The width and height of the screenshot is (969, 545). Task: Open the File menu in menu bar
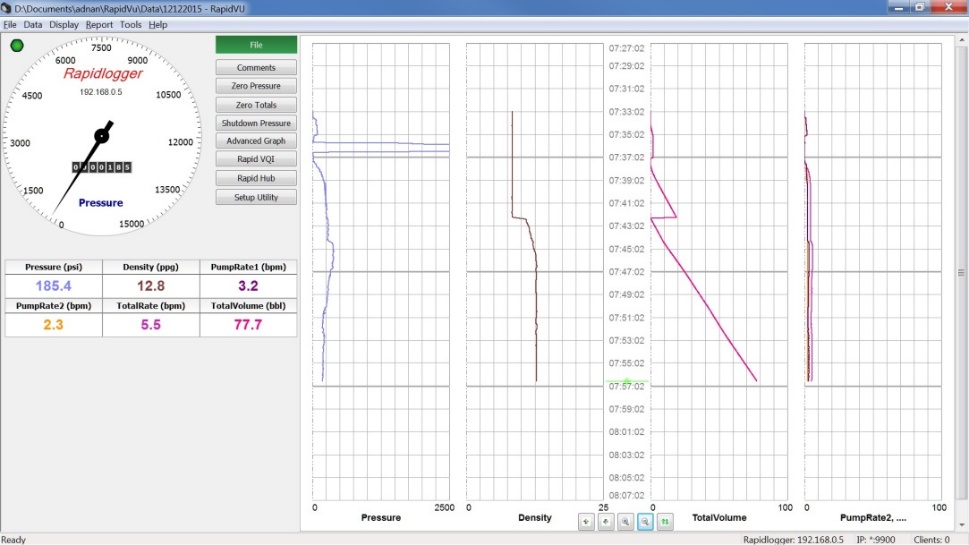(x=10, y=24)
